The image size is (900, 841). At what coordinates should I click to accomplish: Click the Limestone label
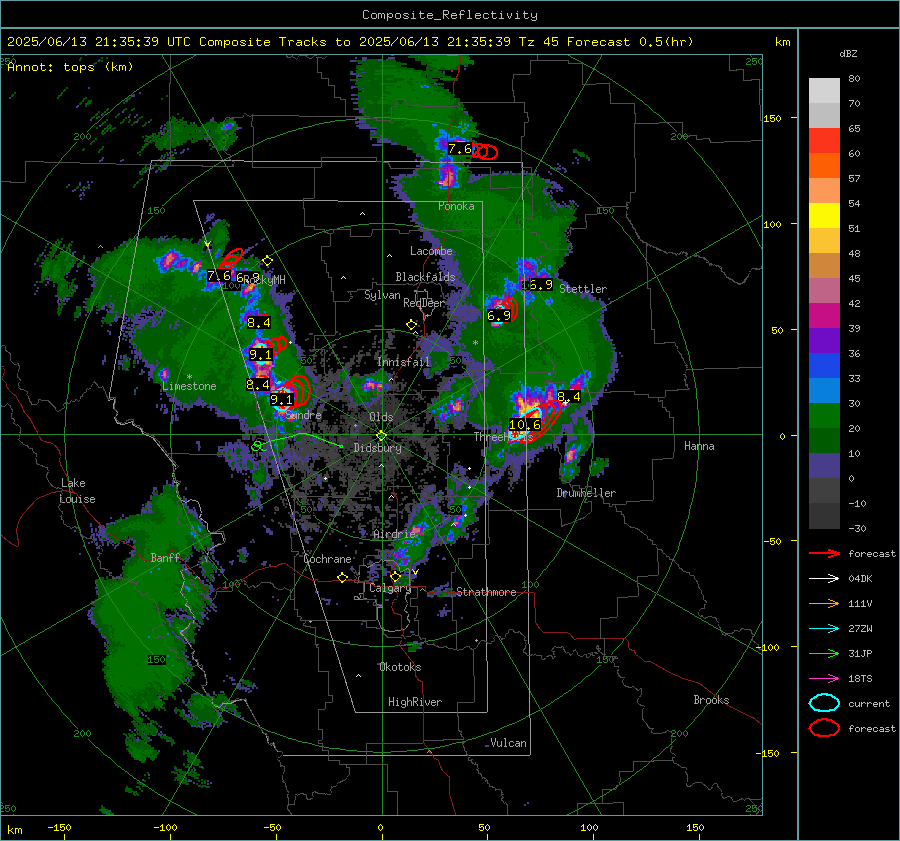[189, 386]
